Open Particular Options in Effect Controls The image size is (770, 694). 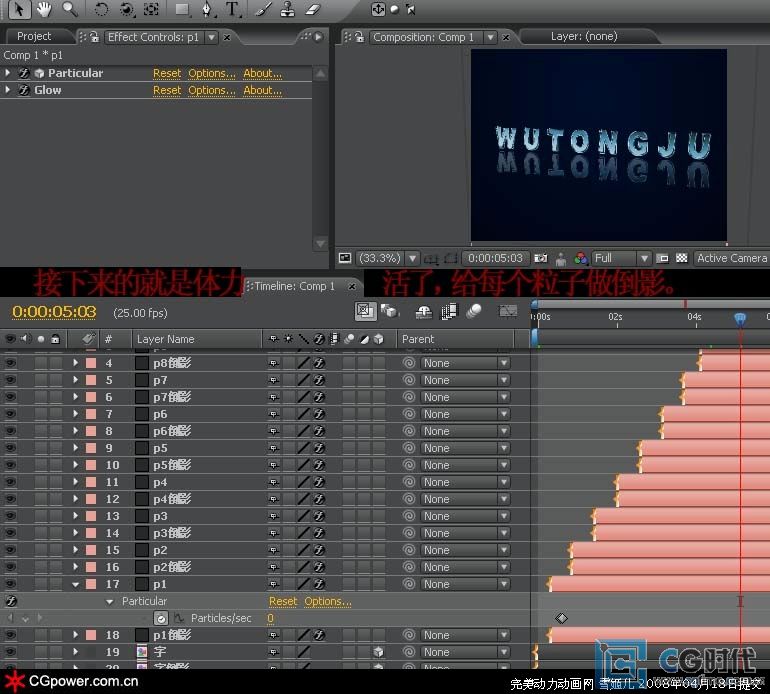pos(212,74)
